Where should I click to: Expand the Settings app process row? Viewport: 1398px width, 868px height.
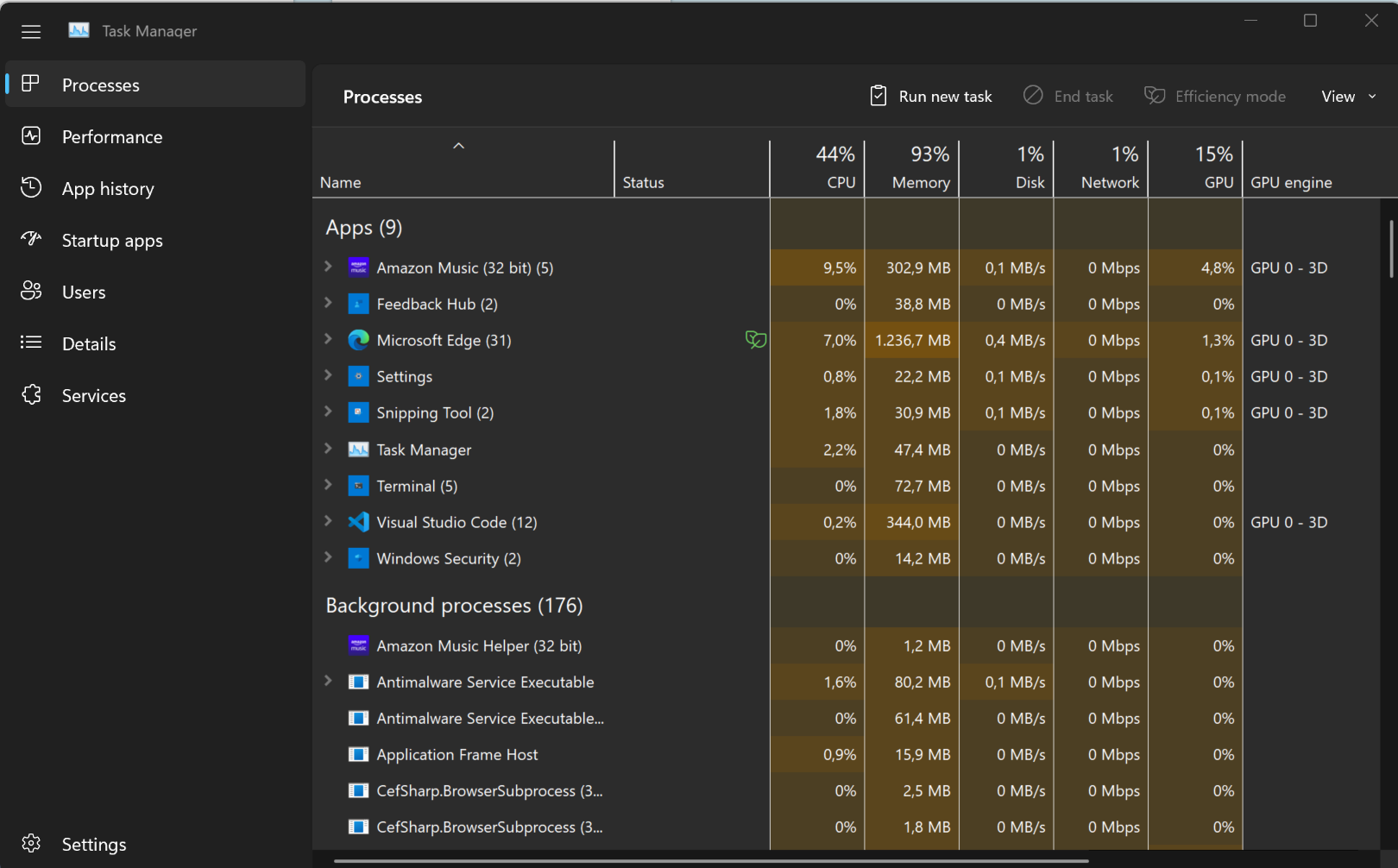pos(328,375)
